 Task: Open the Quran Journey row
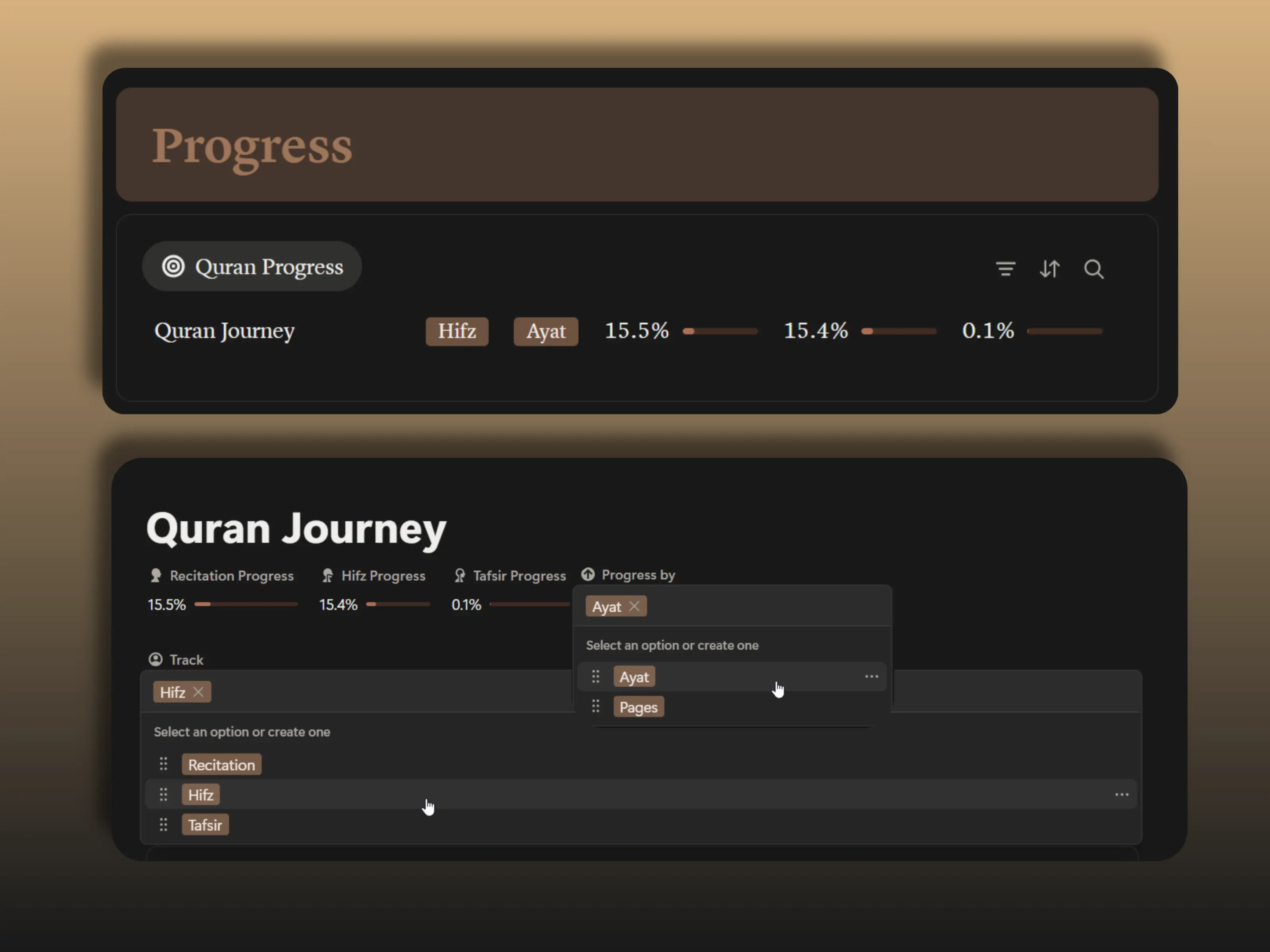225,331
